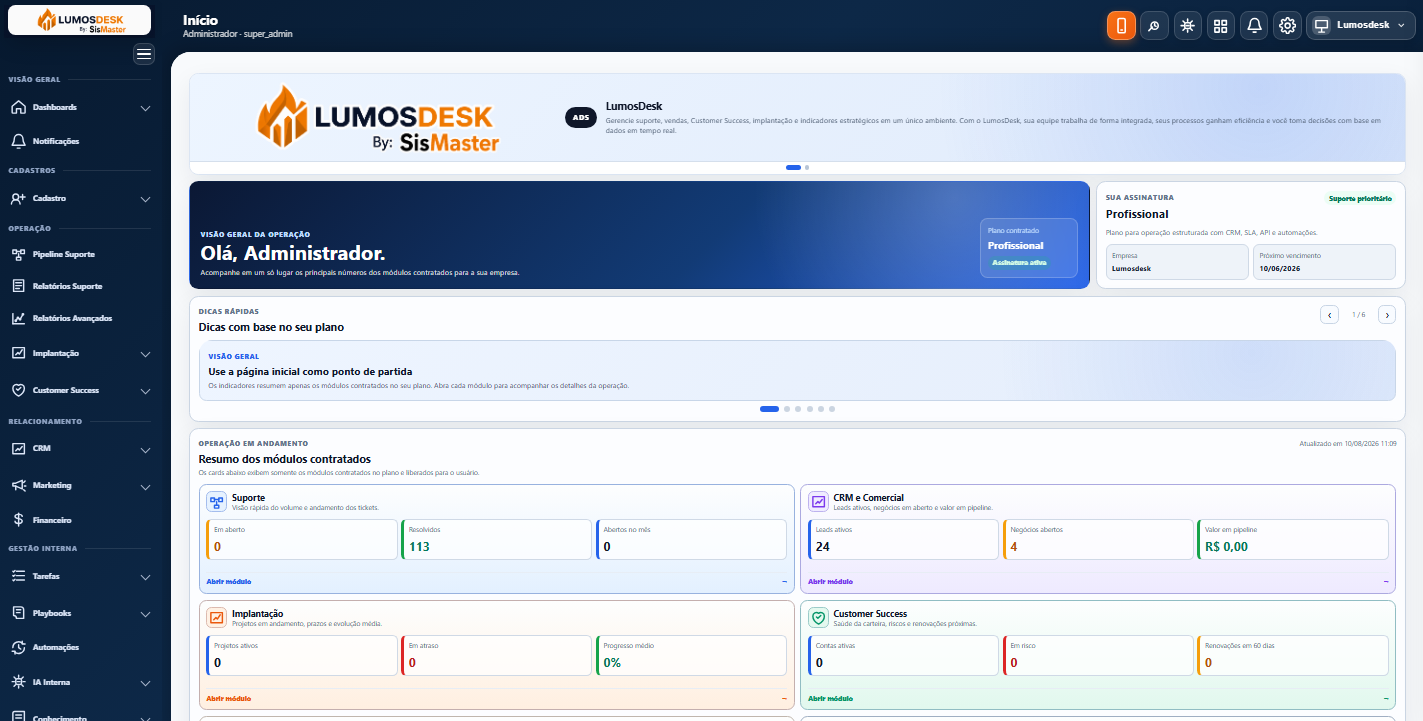Click the Financeiro dollar icon
Screen dimensions: 1423x721
[x=18, y=520]
